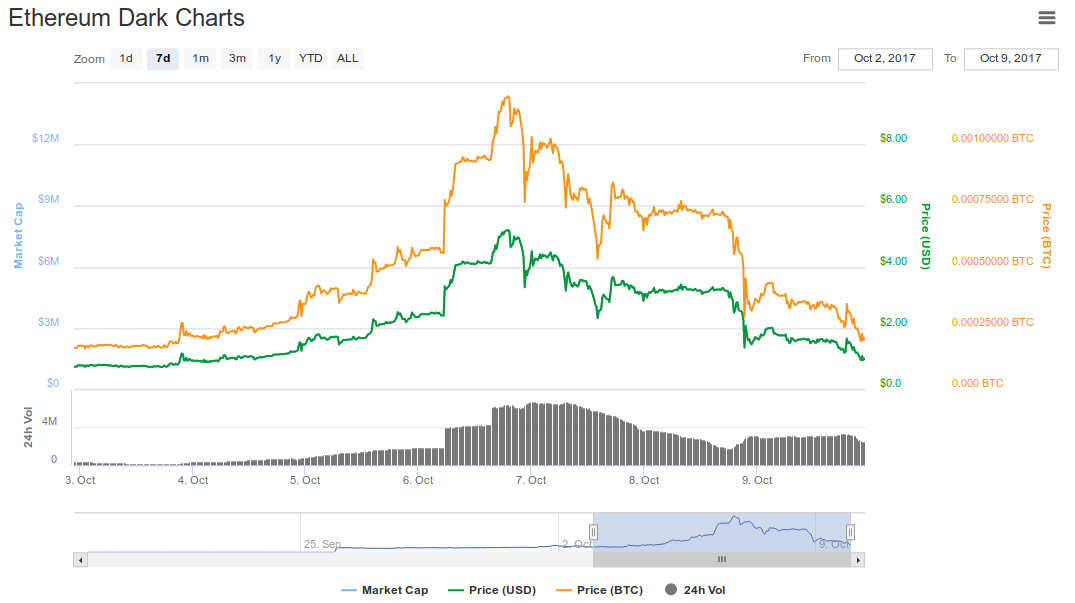Grab the right navigator range handle

pos(850,532)
